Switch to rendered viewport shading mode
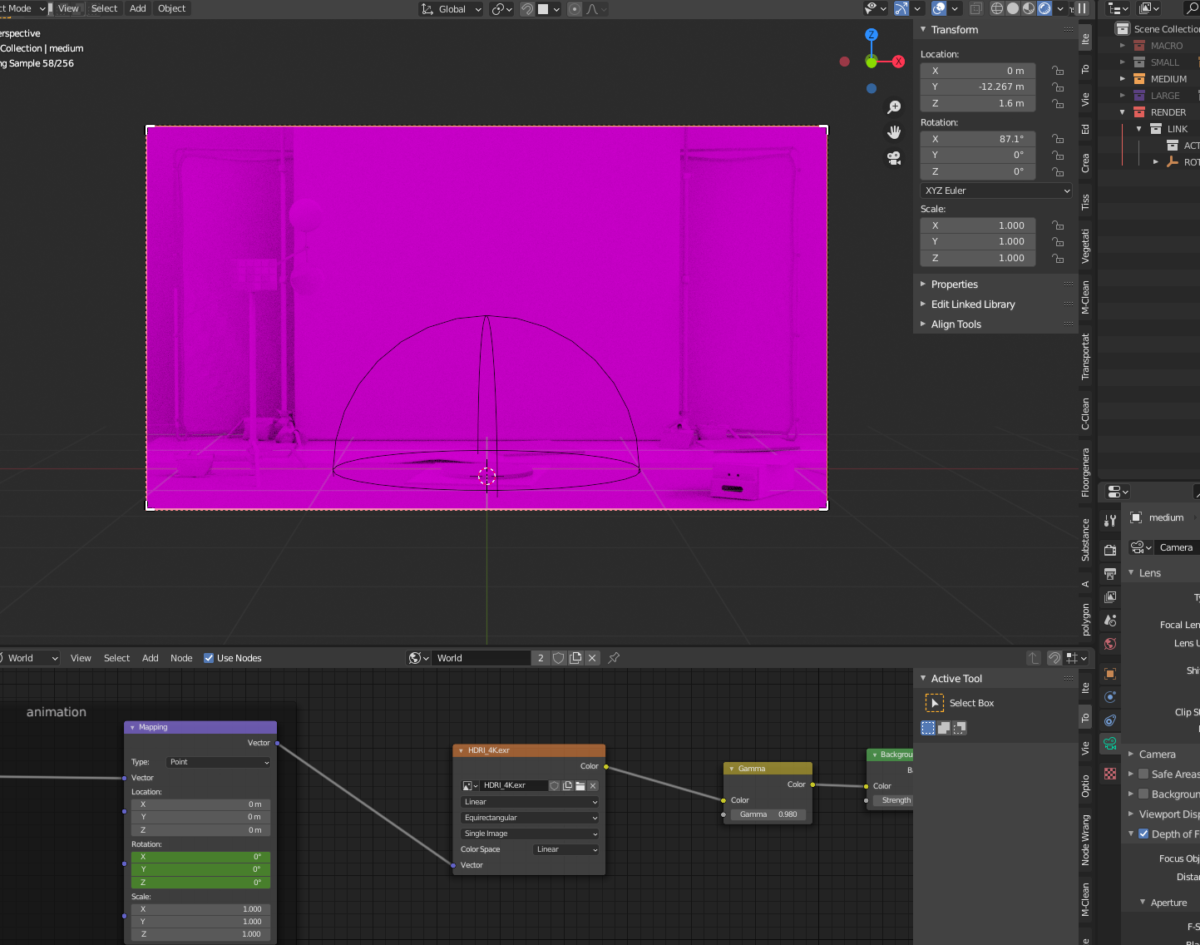This screenshot has height=945, width=1200. pyautogui.click(x=1044, y=8)
